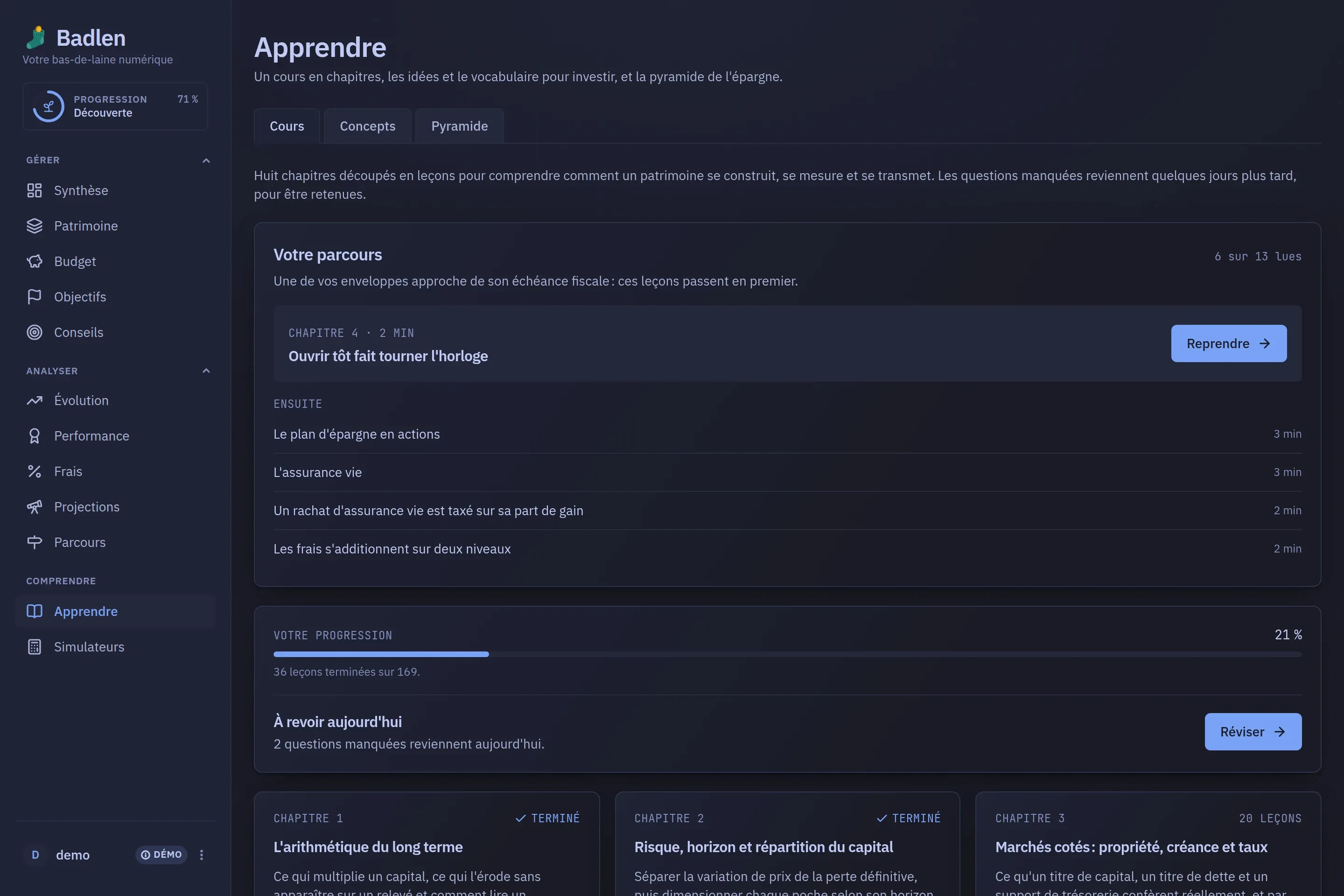This screenshot has width=1344, height=896.
Task: Open Chapitre 3 Marchés cotés card
Action: click(x=1148, y=844)
